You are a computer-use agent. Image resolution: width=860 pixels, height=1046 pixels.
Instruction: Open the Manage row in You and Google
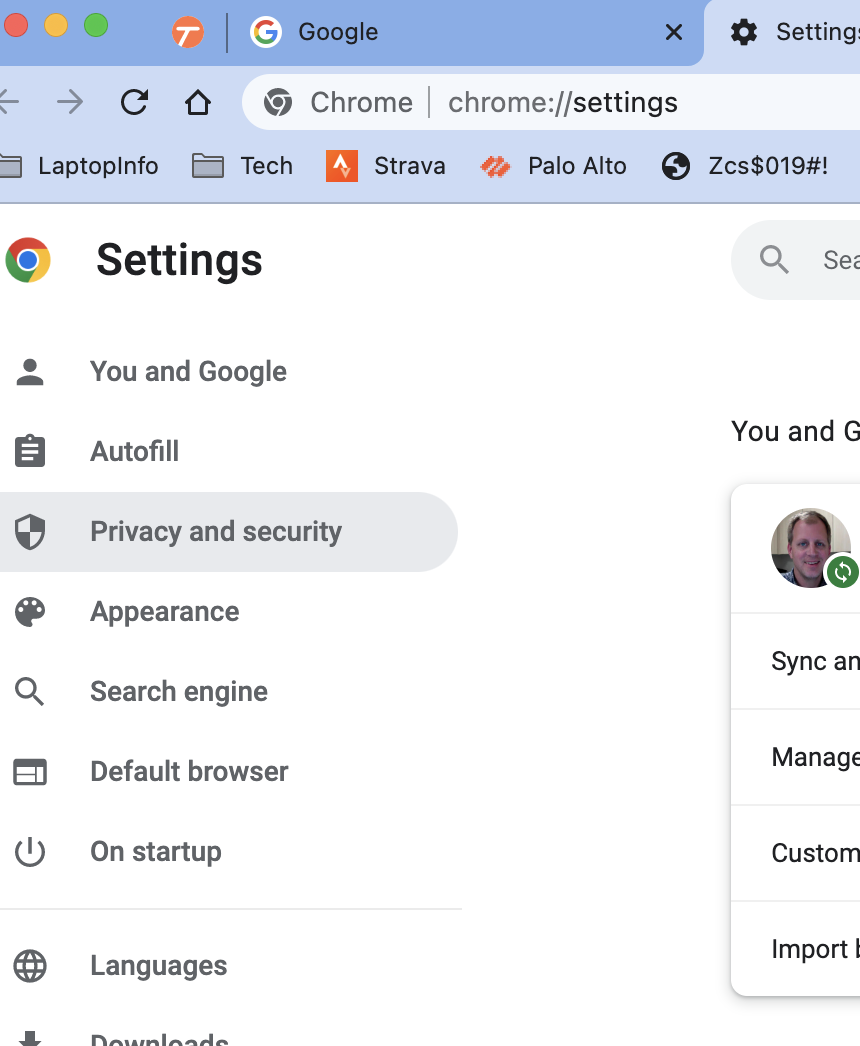pyautogui.click(x=795, y=757)
